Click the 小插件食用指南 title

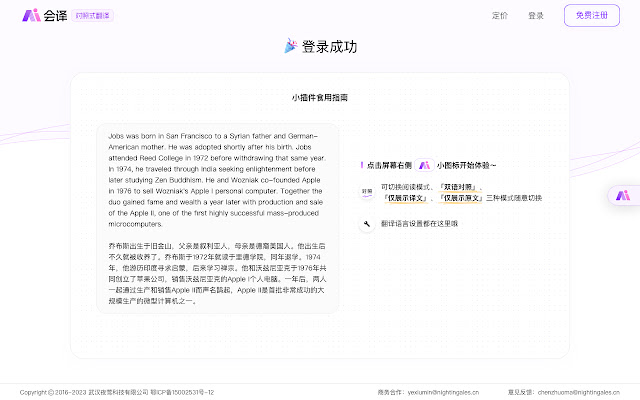(320, 98)
